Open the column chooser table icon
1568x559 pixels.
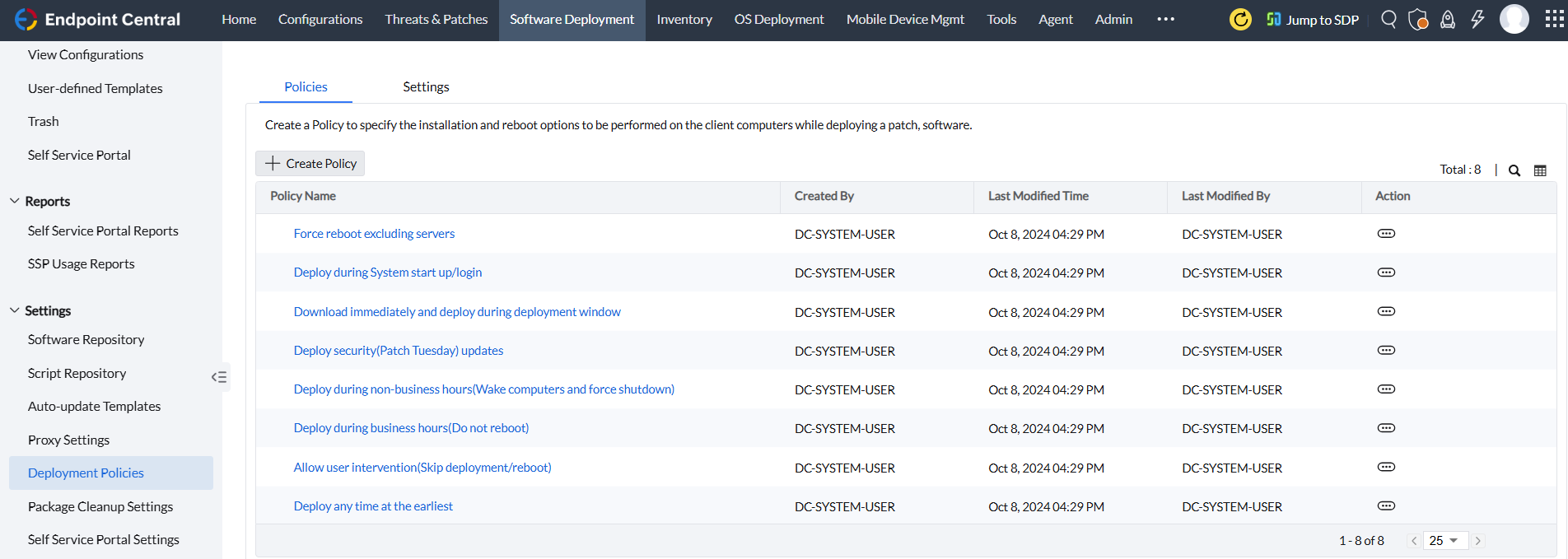pyautogui.click(x=1540, y=170)
